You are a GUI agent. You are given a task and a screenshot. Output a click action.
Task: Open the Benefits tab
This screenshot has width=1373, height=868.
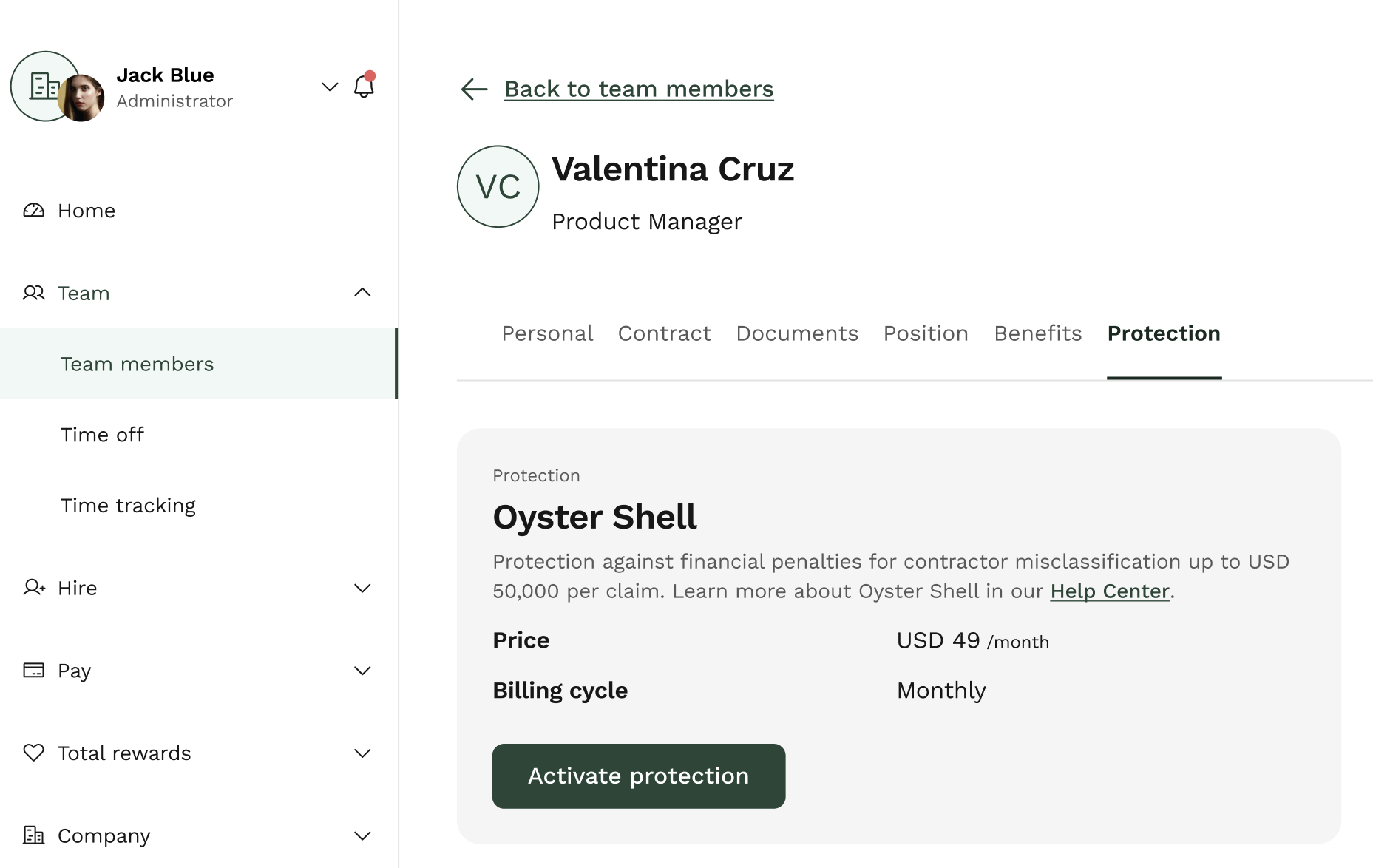tap(1037, 333)
